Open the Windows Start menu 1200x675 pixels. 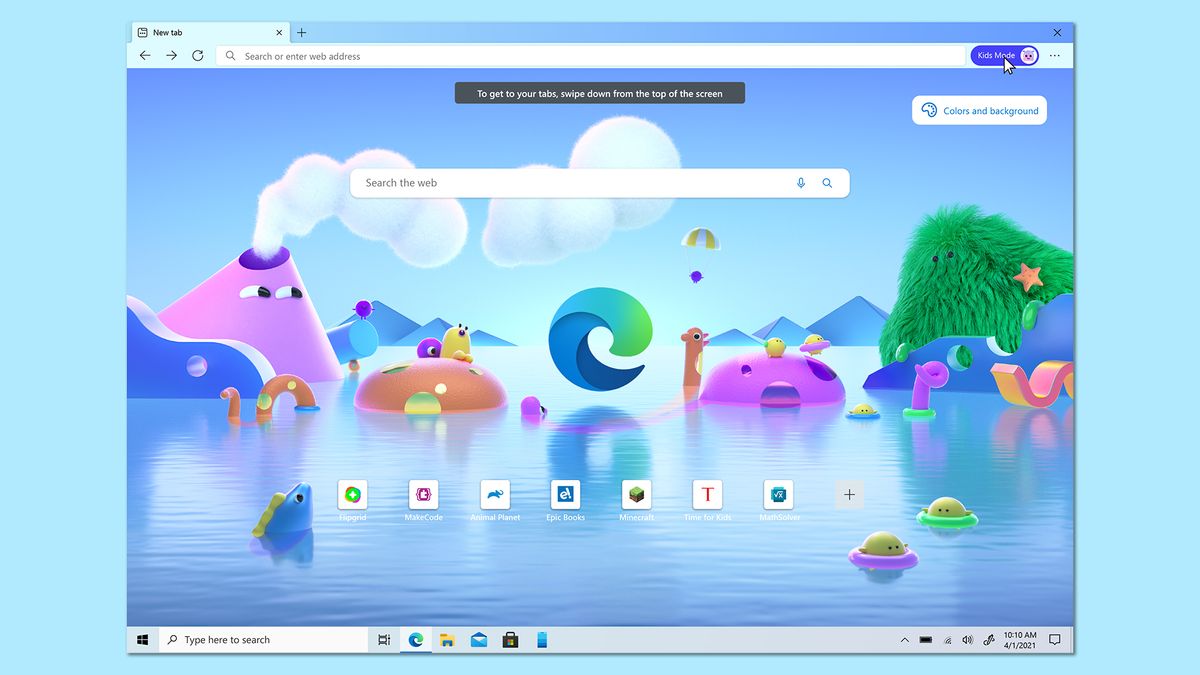coord(142,639)
